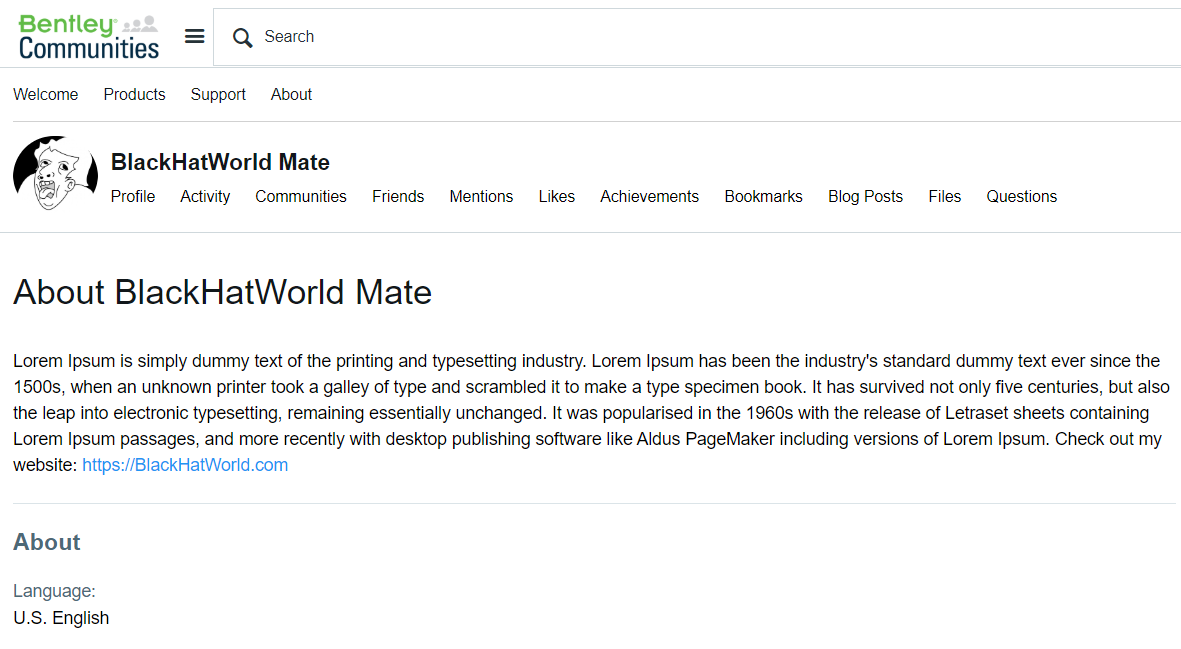This screenshot has width=1181, height=649.
Task: Click the Bentley Communities logo
Action: [x=89, y=37]
